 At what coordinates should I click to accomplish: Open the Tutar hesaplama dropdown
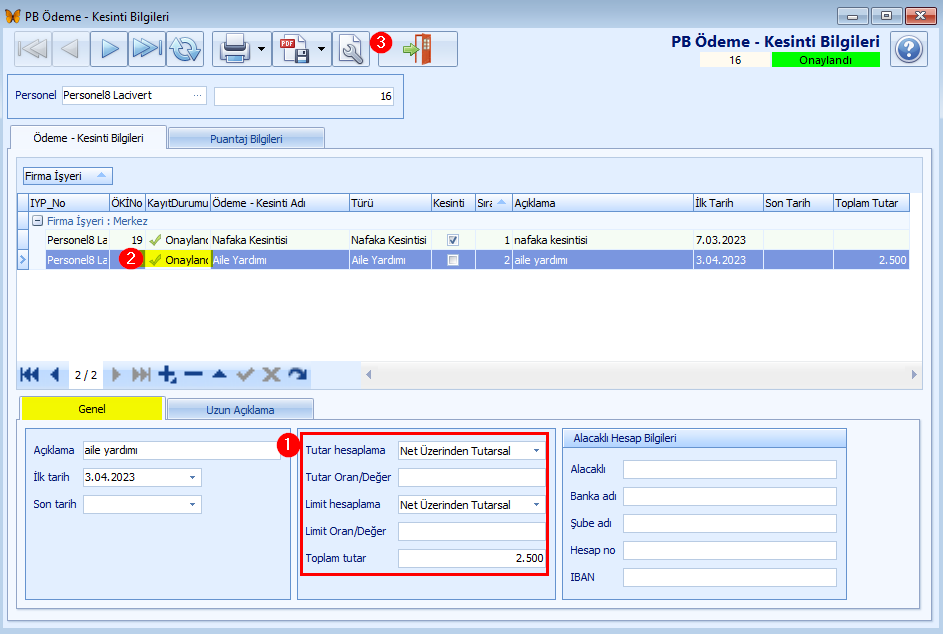[x=536, y=451]
